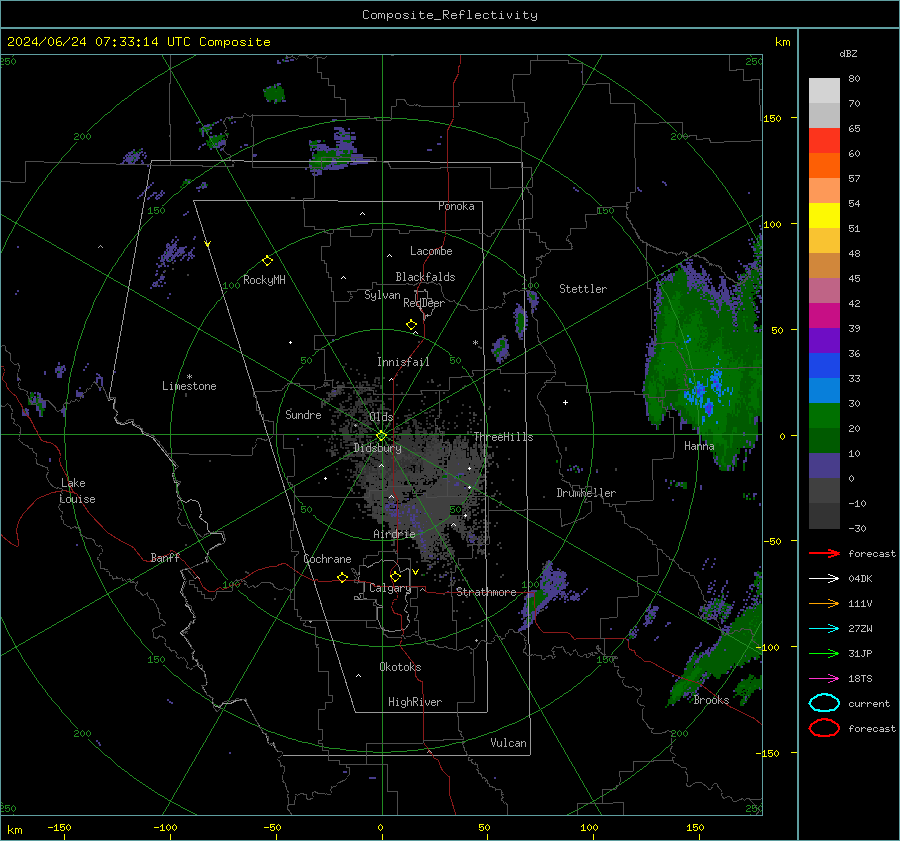Pick the cyan 27ZW arrow legend icon

(824, 629)
